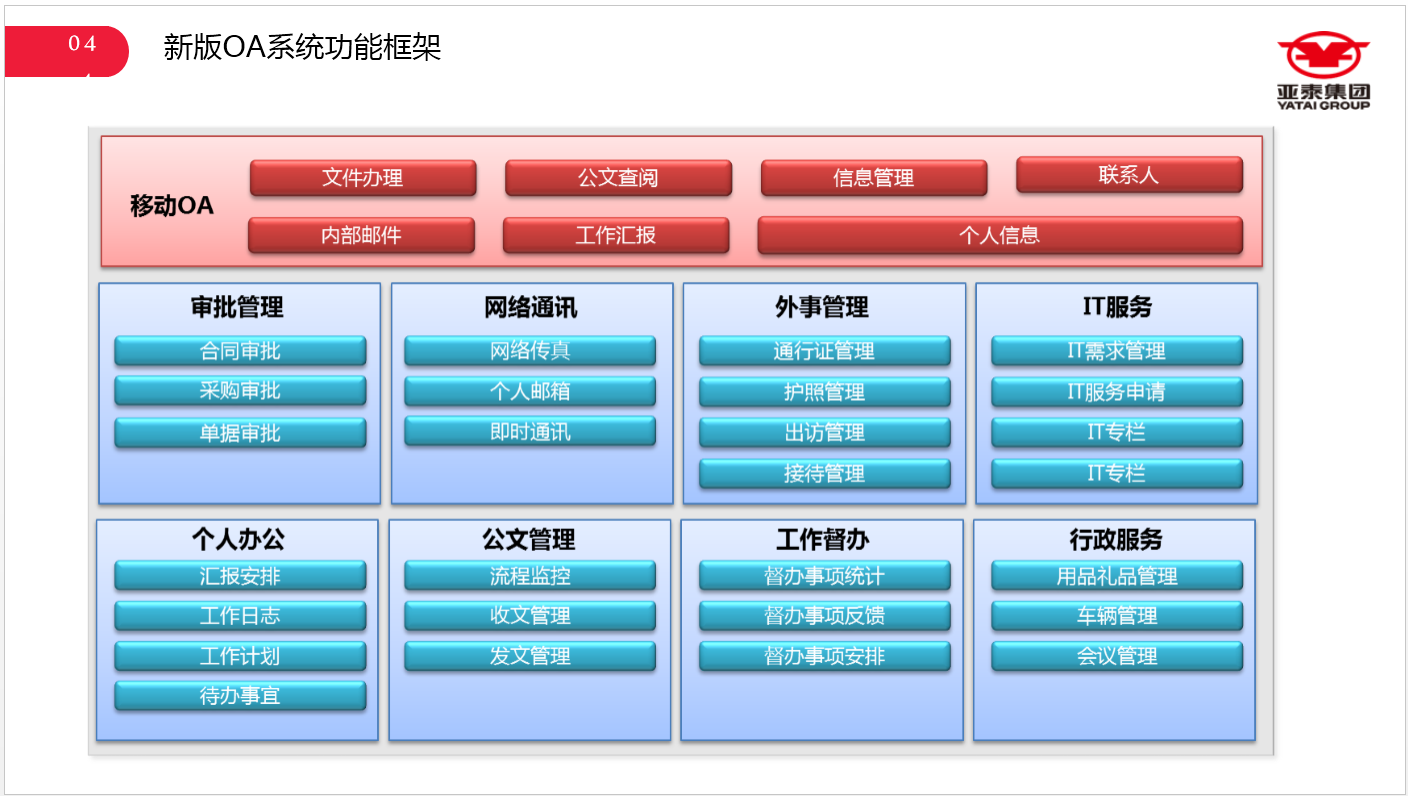Select the 内部邮件 button

point(361,236)
